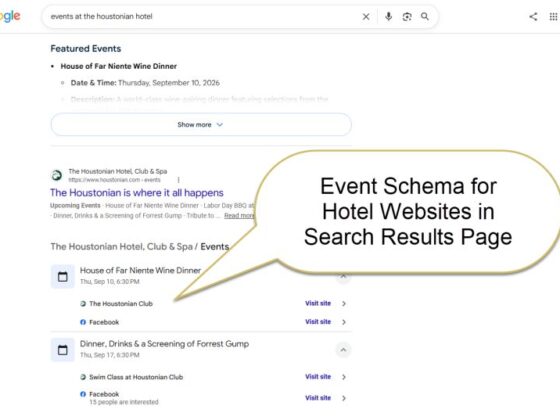Click Read more in the Houstonian snippet

(x=239, y=215)
